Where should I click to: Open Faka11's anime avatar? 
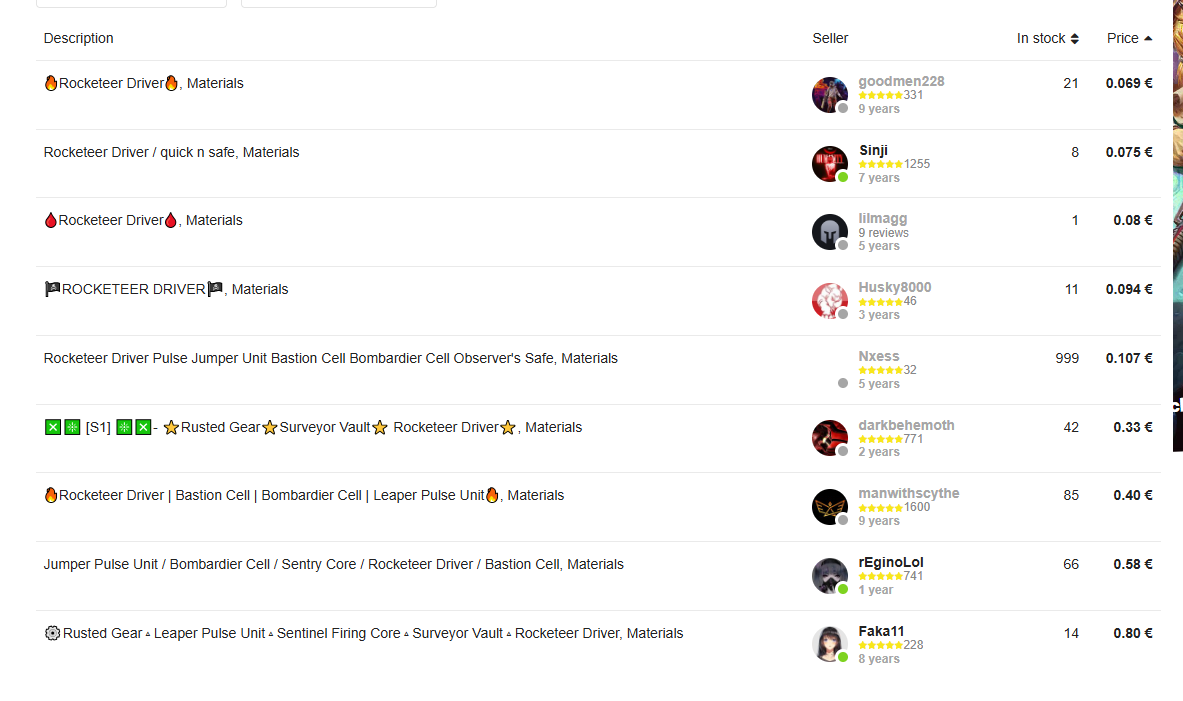click(829, 644)
